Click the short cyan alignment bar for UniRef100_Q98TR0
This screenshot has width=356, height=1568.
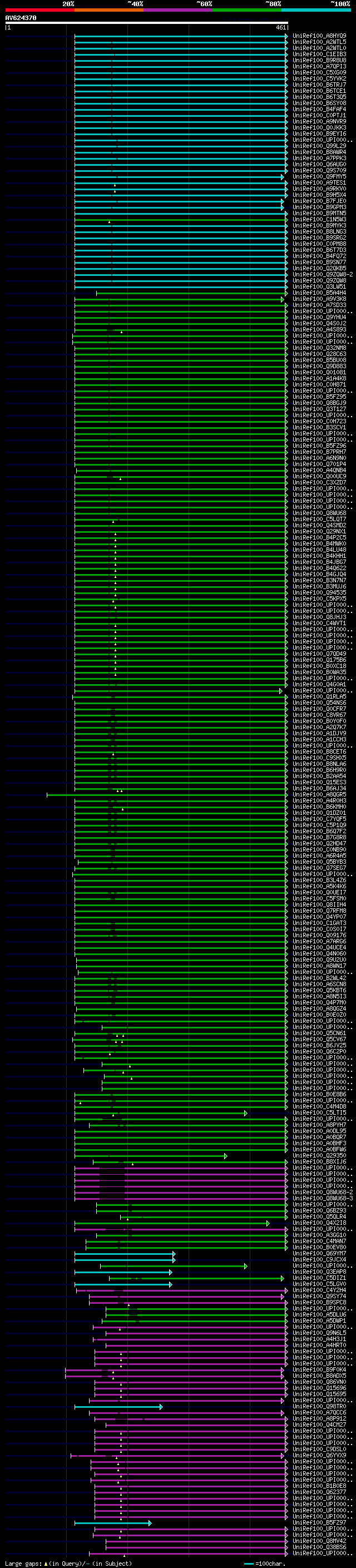(118, 1407)
